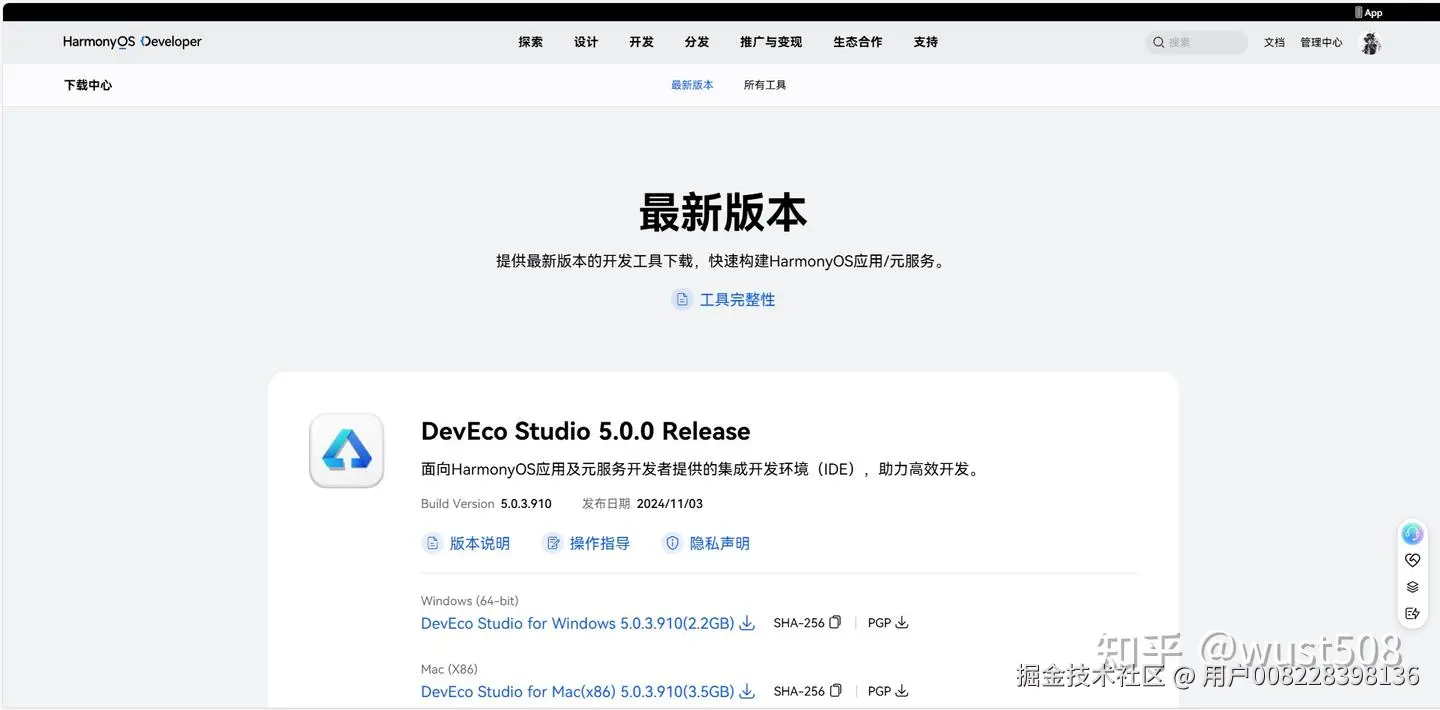
Task: Copy SHA-256 for Windows package
Action: tap(836, 622)
